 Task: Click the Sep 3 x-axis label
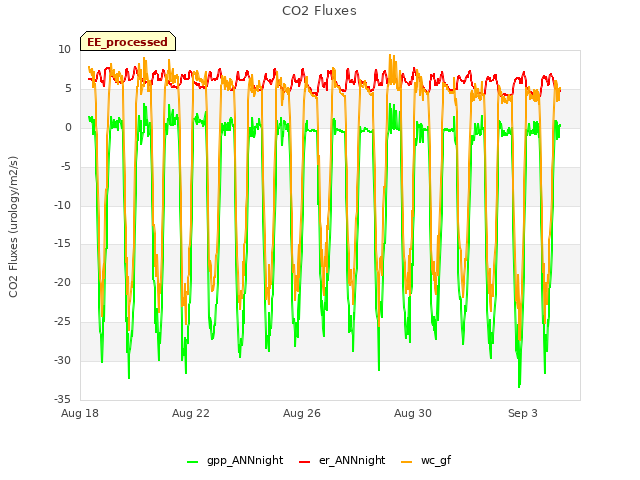(523, 413)
